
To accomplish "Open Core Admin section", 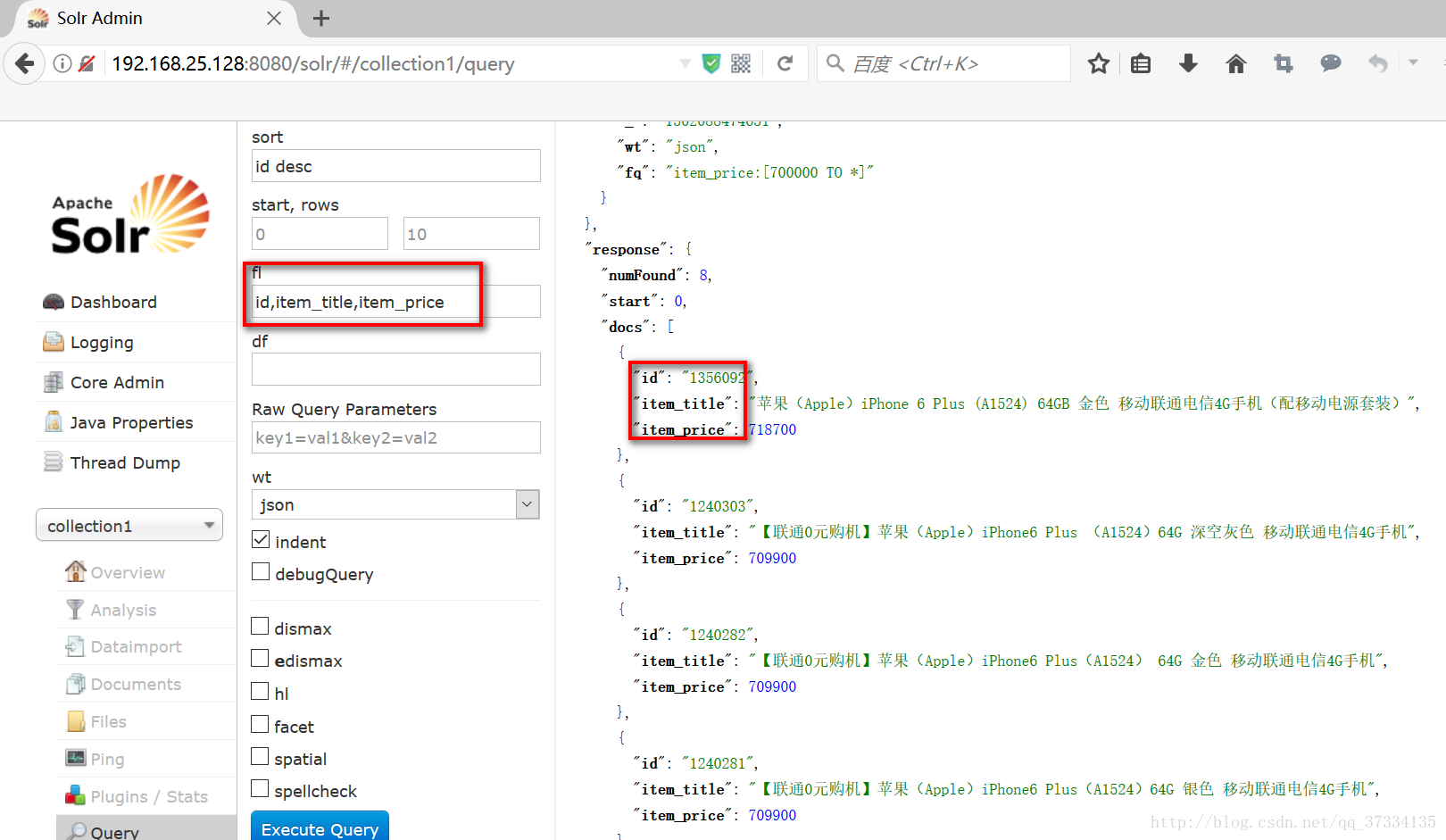I will [x=117, y=382].
